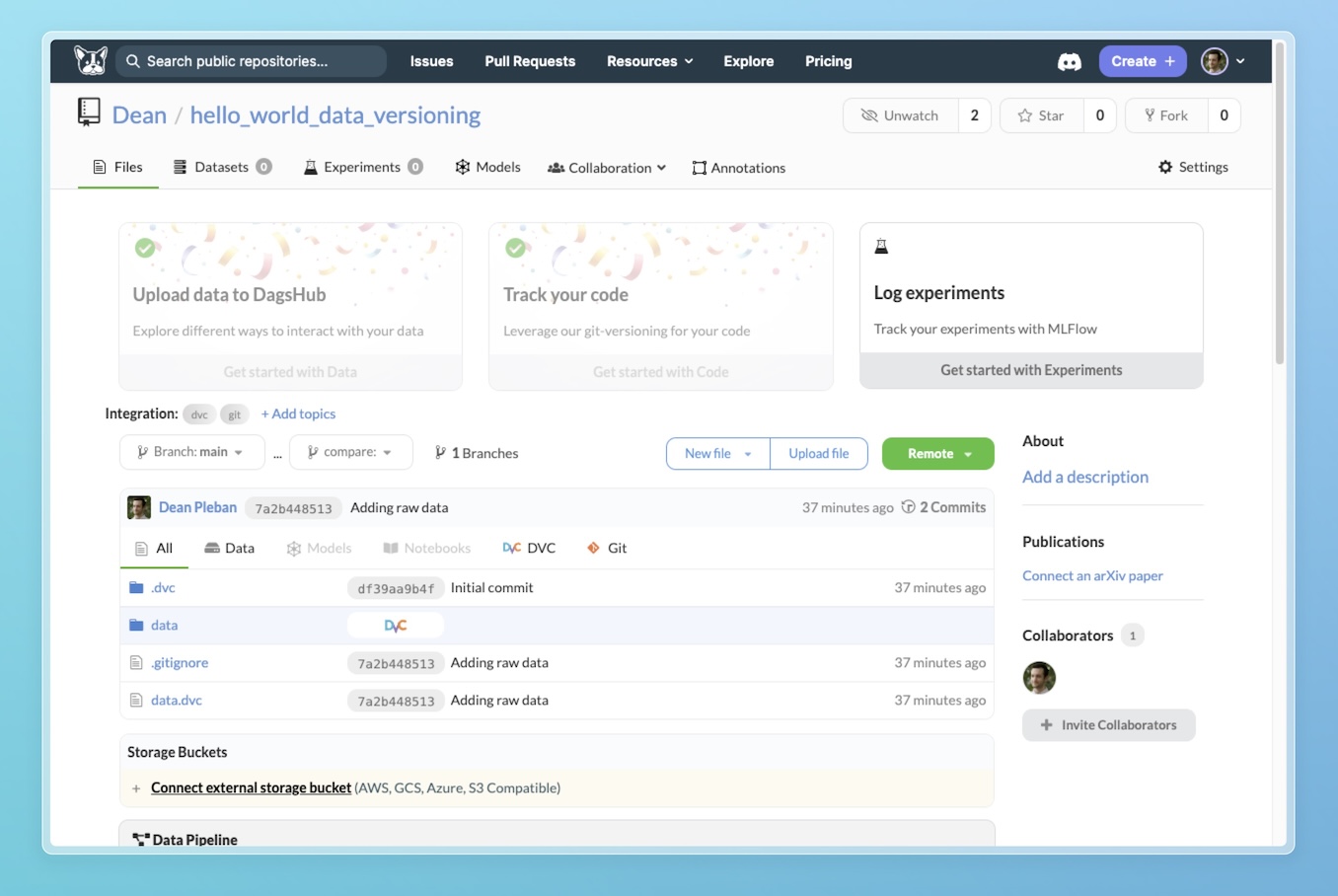This screenshot has width=1338, height=896.
Task: Expand the compare branch selector
Action: point(350,452)
